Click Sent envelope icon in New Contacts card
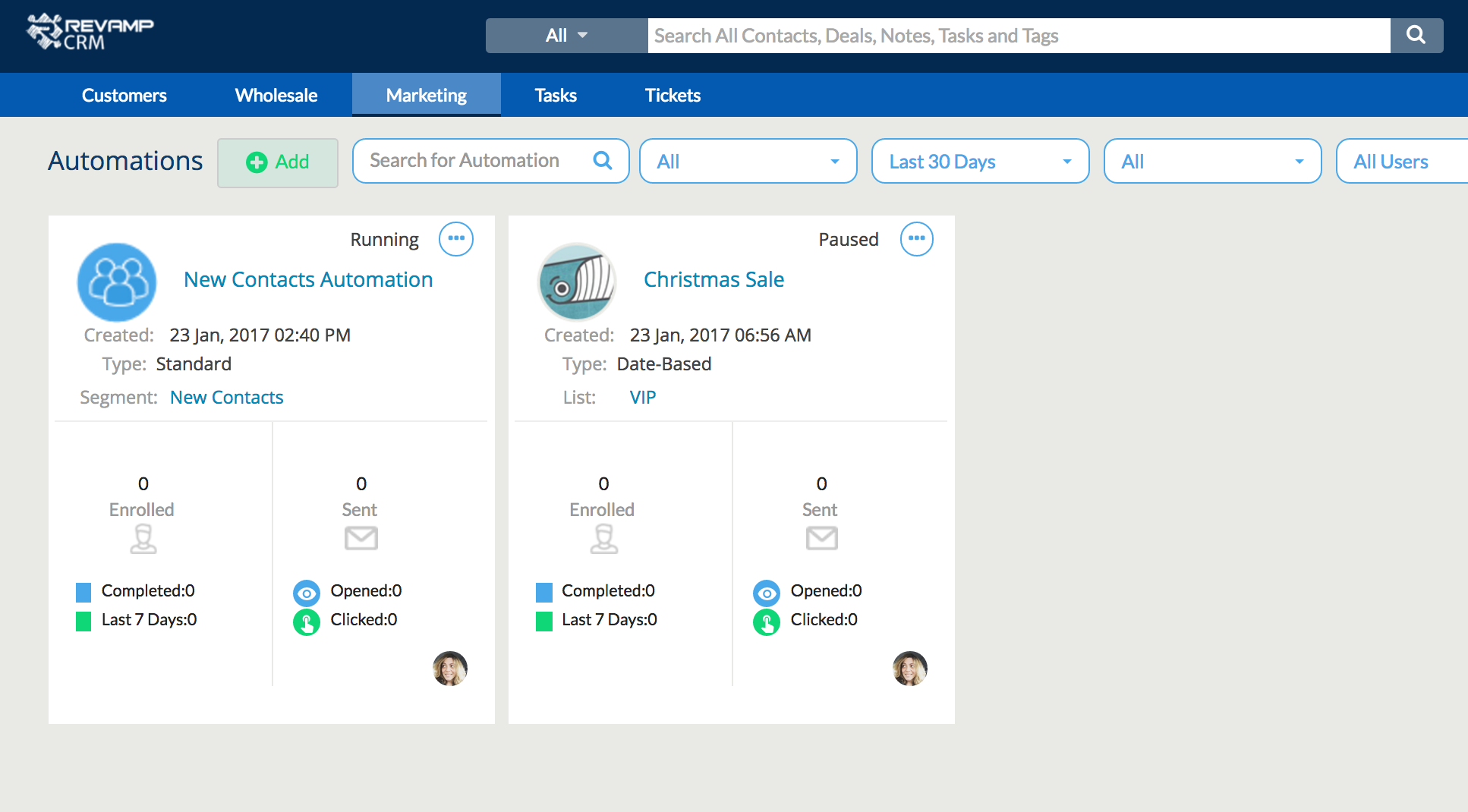The image size is (1468, 812). 361,538
